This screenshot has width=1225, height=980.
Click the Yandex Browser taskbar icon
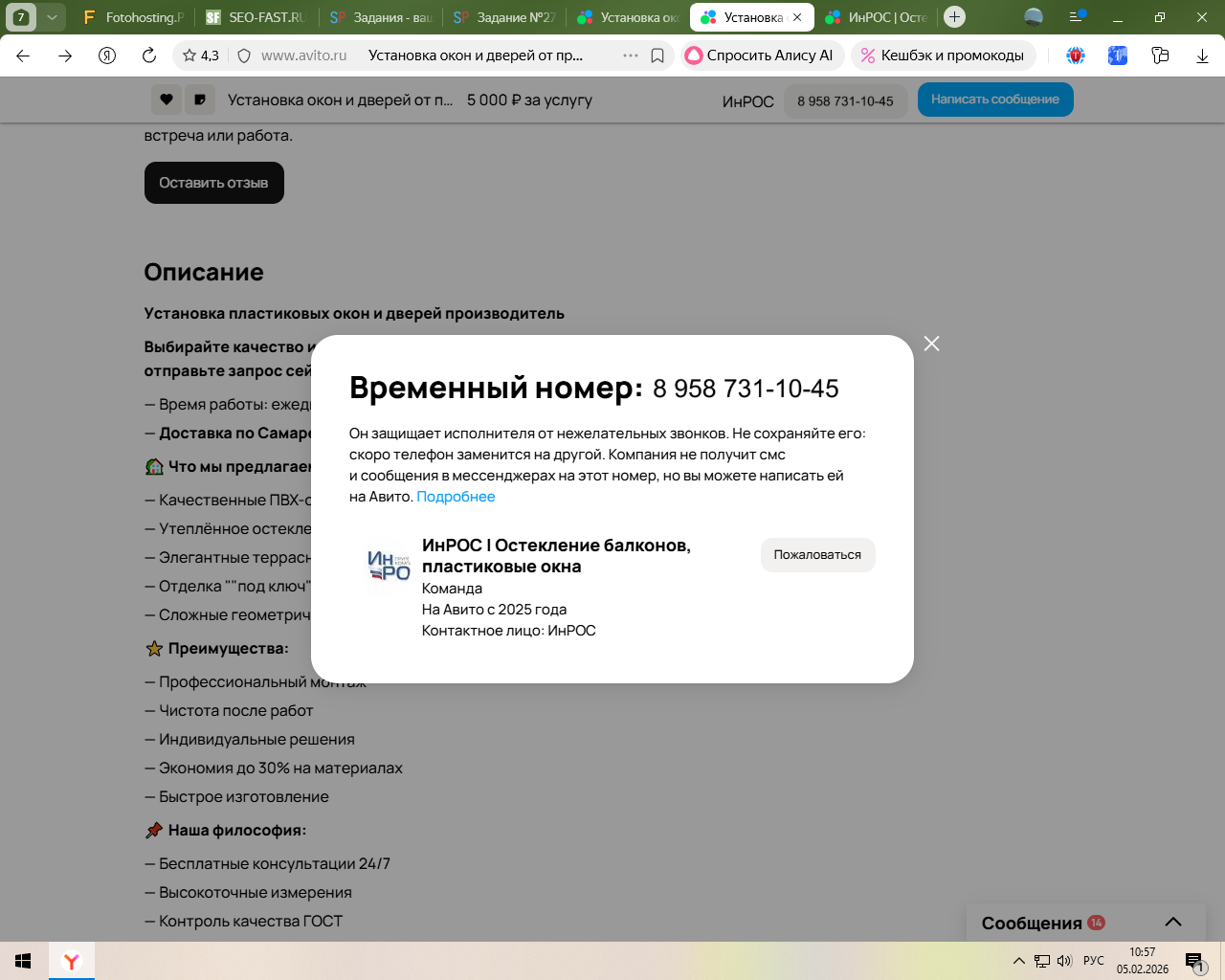72,961
